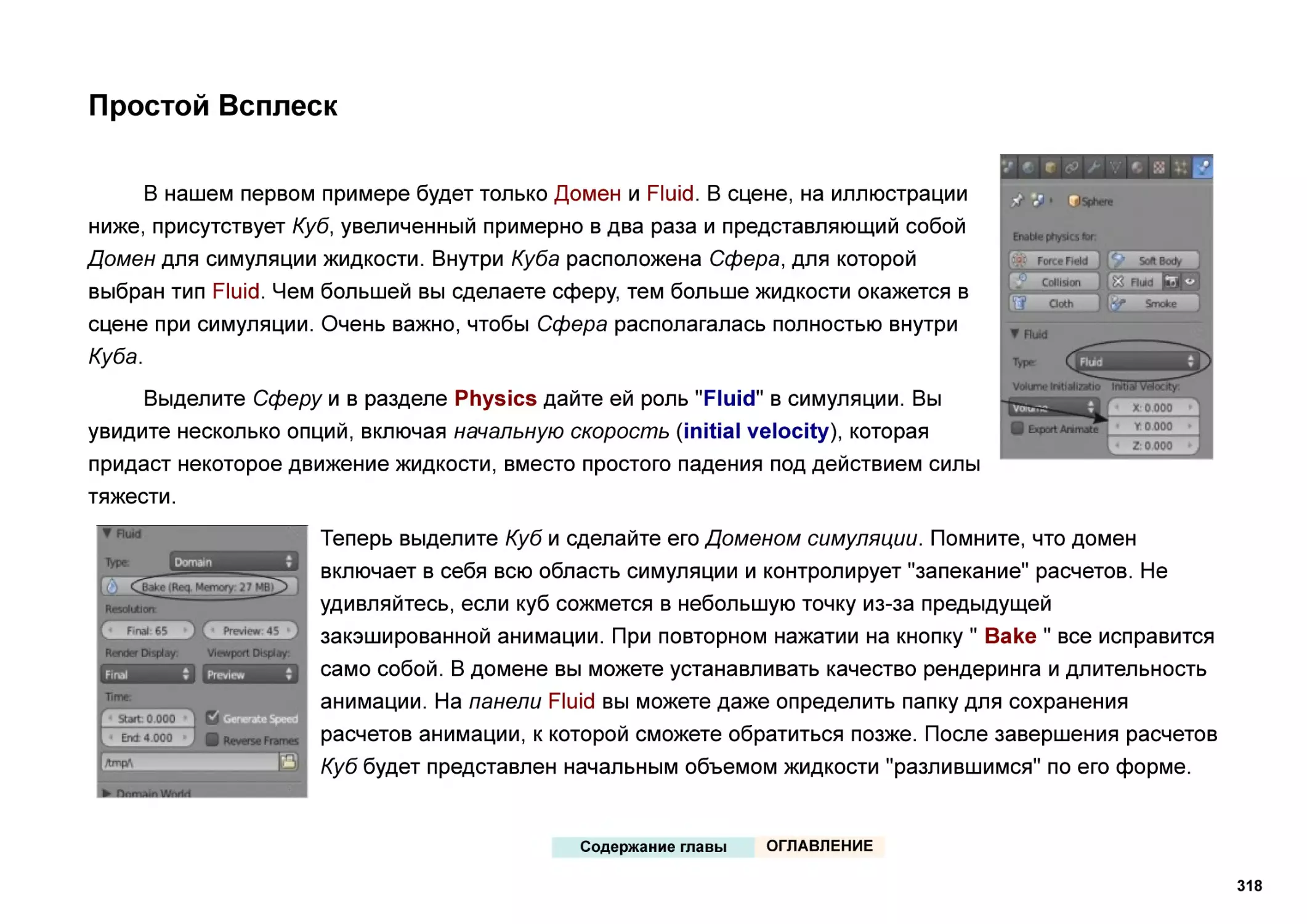The image size is (1307, 924).
Task: Enable Smoke physics
Action: click(x=1153, y=304)
